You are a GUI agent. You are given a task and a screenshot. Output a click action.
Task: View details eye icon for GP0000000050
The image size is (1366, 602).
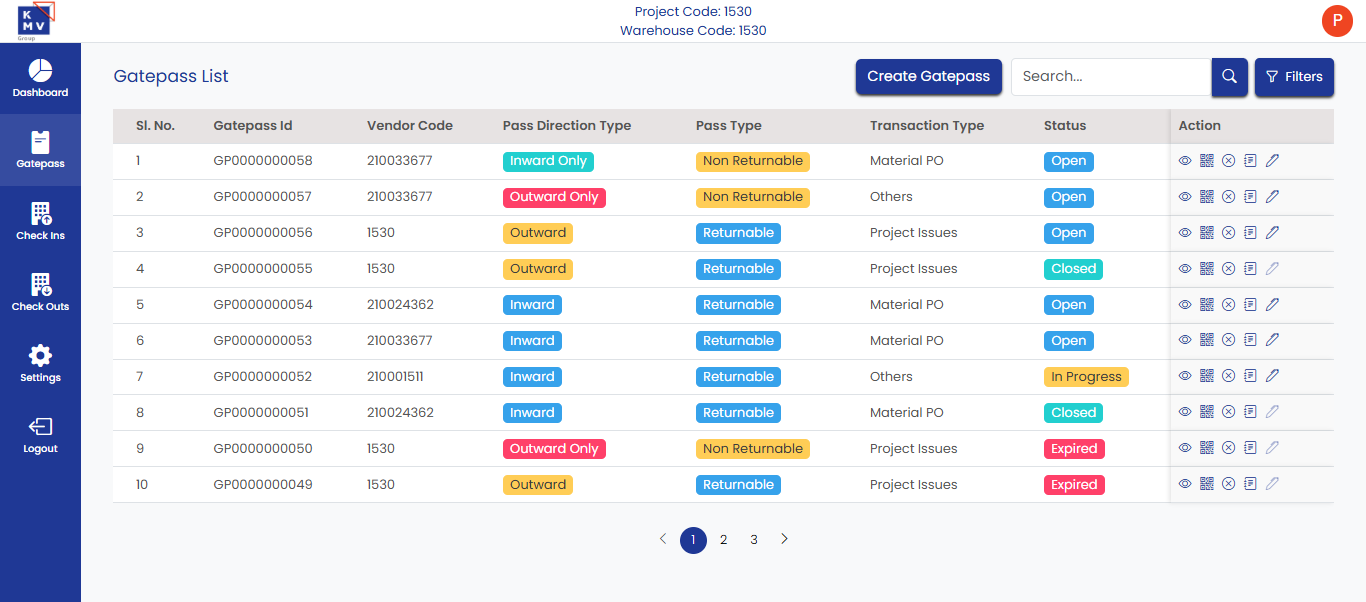(x=1185, y=449)
